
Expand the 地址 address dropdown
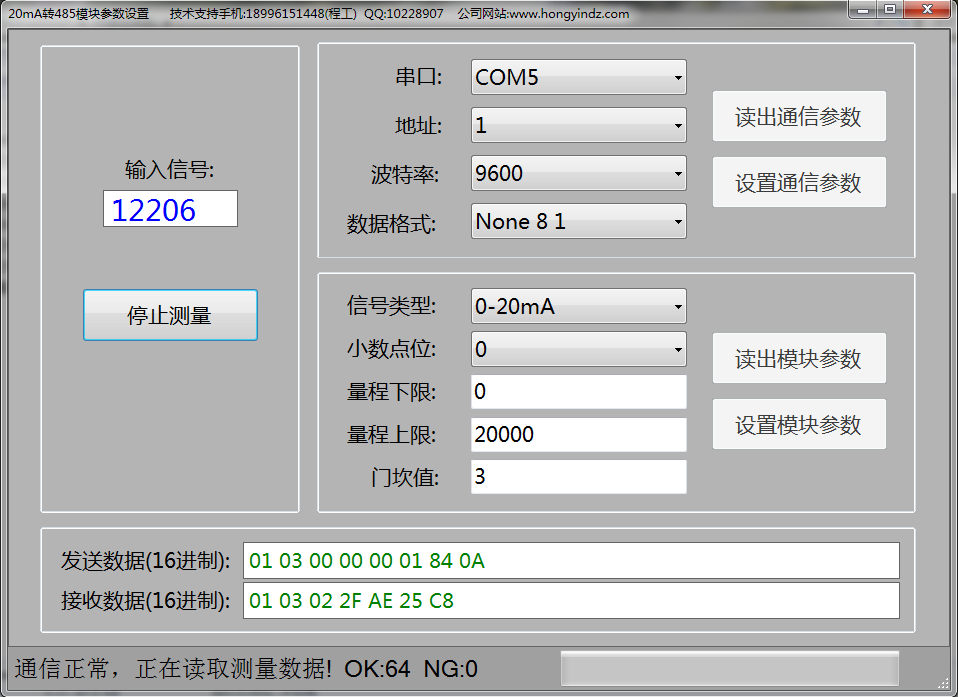click(x=578, y=125)
